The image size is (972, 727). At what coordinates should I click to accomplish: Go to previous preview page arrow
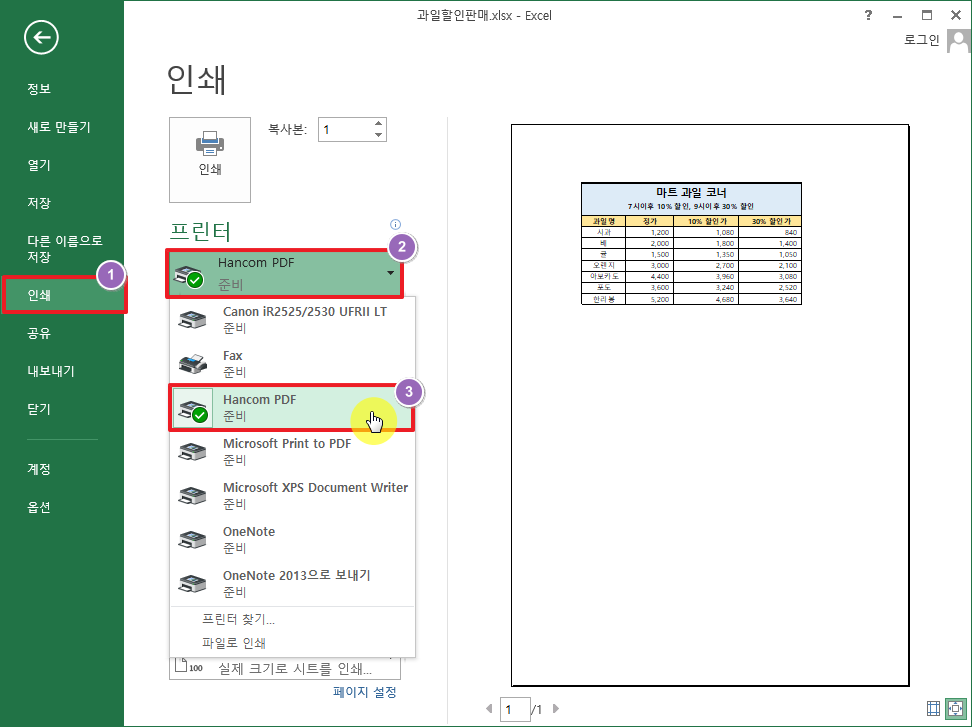pos(489,708)
